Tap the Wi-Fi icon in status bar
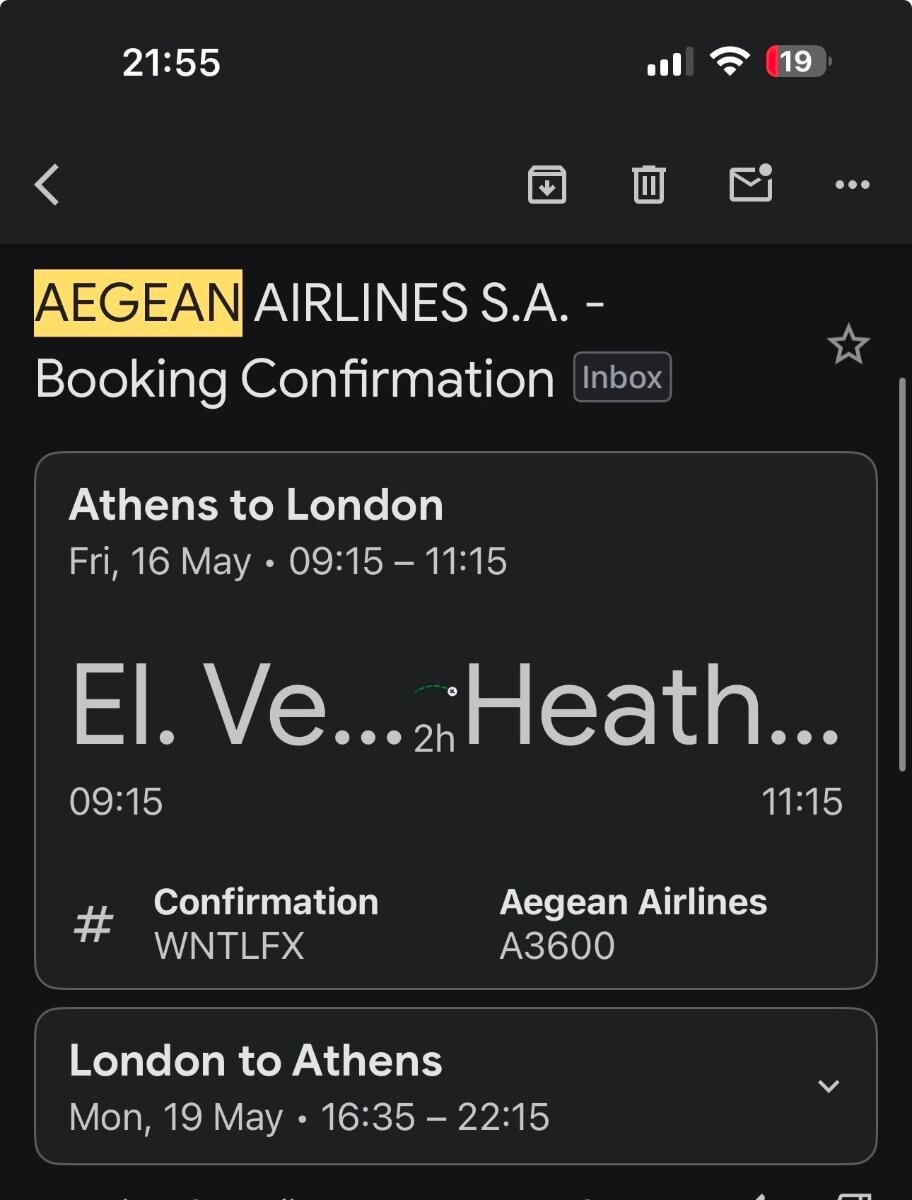The width and height of the screenshot is (912, 1200). 730,62
